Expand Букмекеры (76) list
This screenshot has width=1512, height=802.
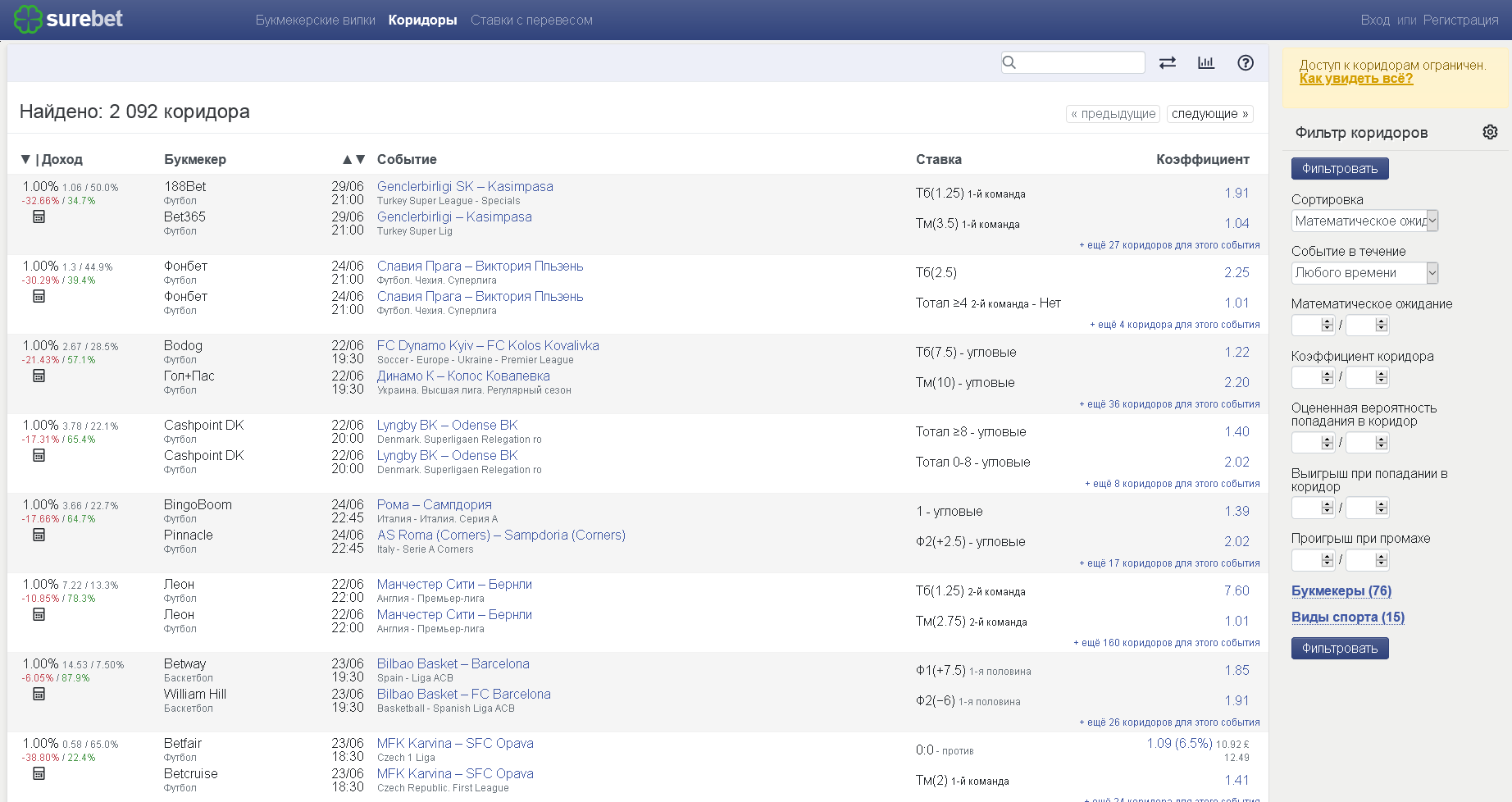click(1341, 590)
